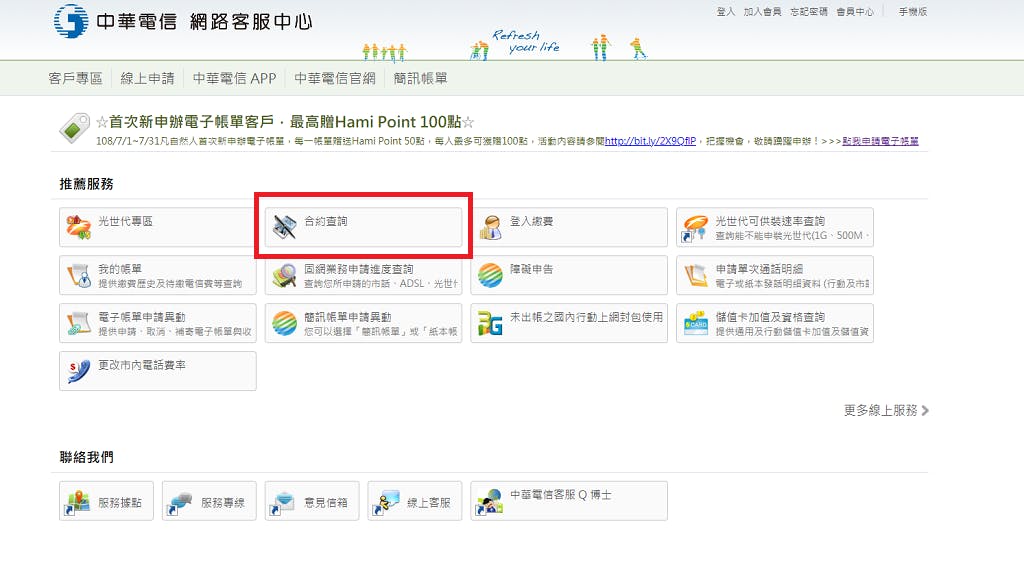Screen dimensions: 1024x576
Task: Open 電子帳單申請異動 e-bill icon
Action: point(79,323)
